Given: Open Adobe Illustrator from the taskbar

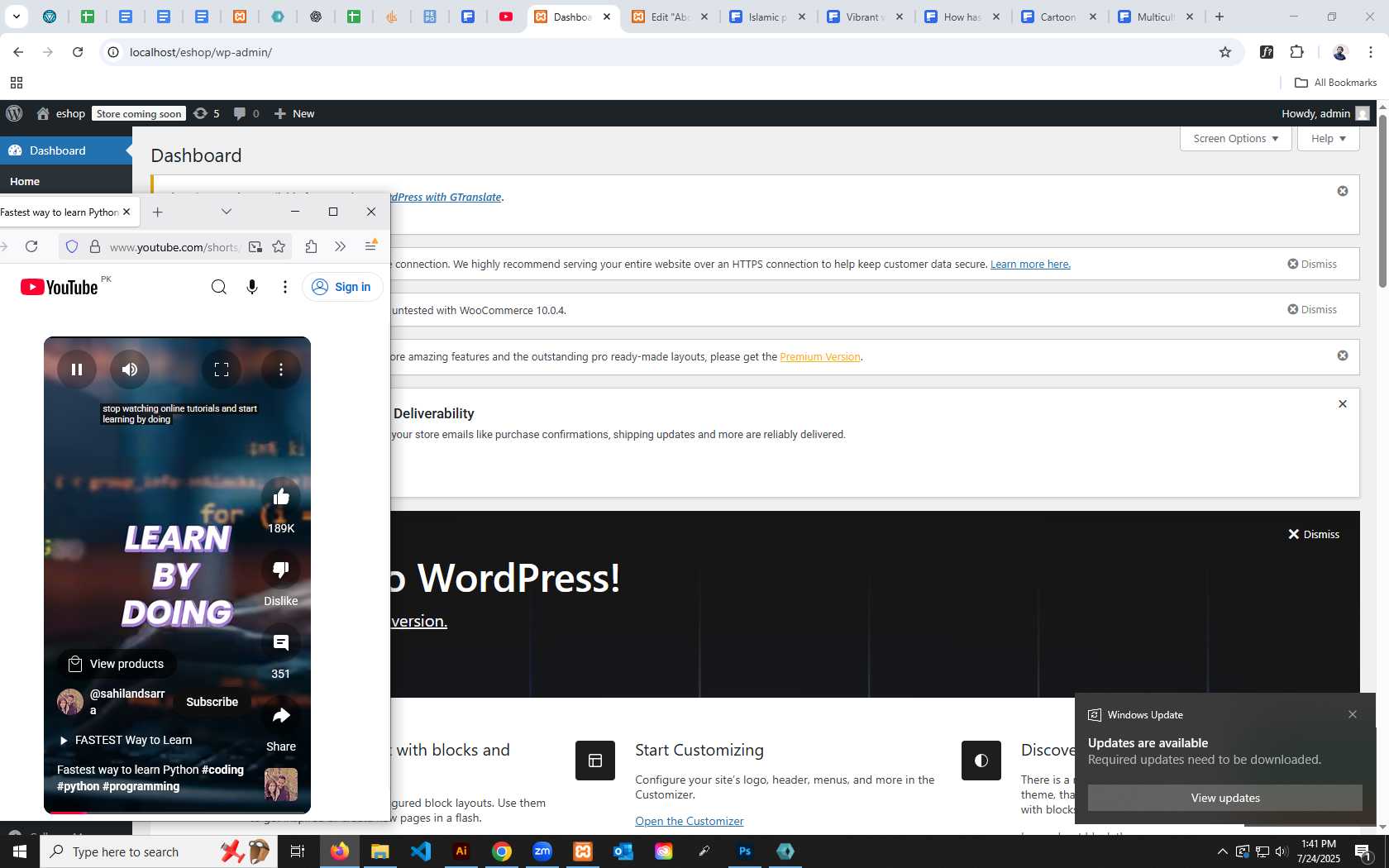Looking at the screenshot, I should pos(461,851).
